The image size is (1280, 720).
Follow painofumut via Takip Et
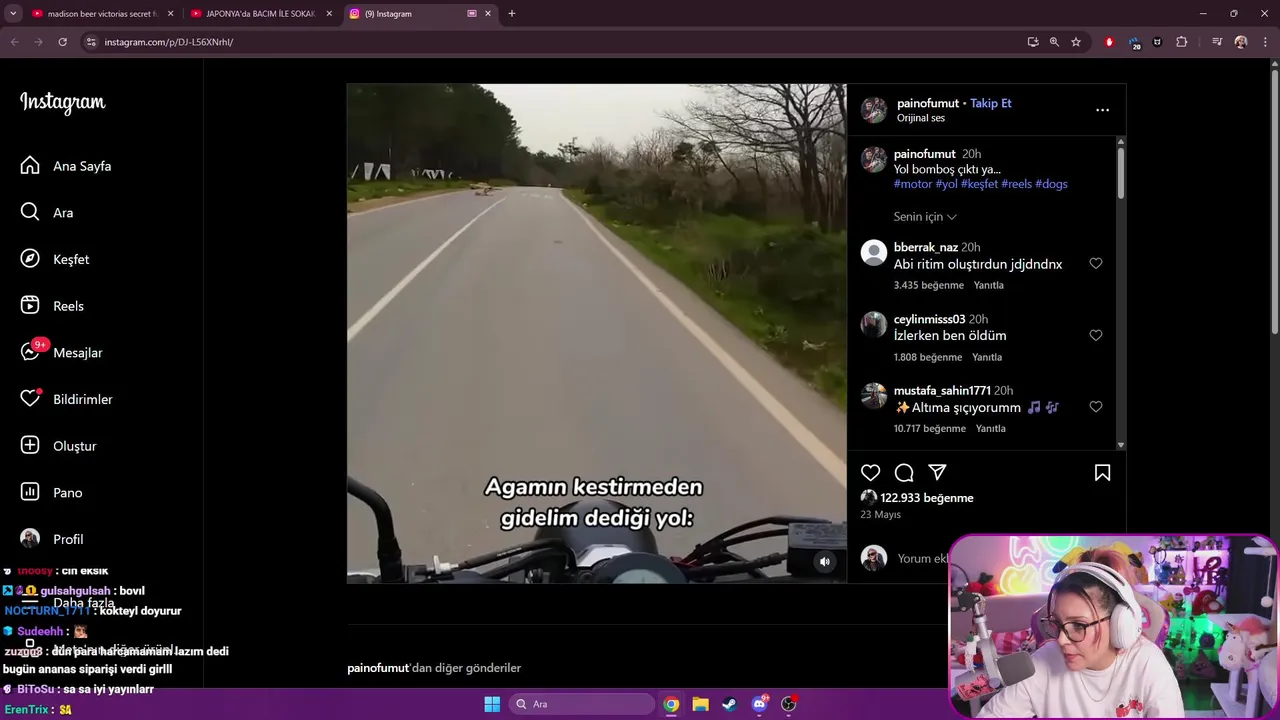click(x=990, y=103)
